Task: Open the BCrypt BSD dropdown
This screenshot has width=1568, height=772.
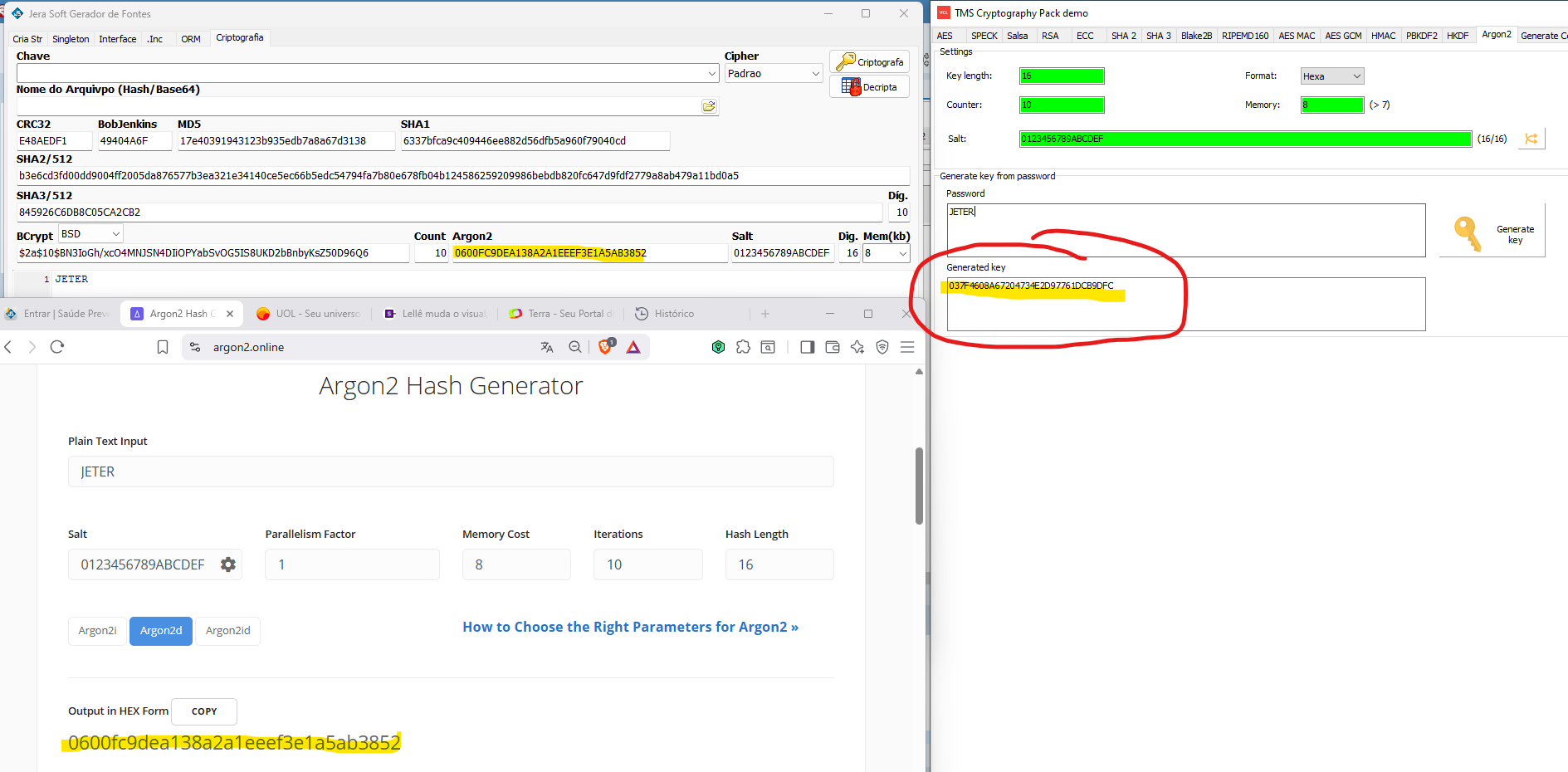Action: 90,234
